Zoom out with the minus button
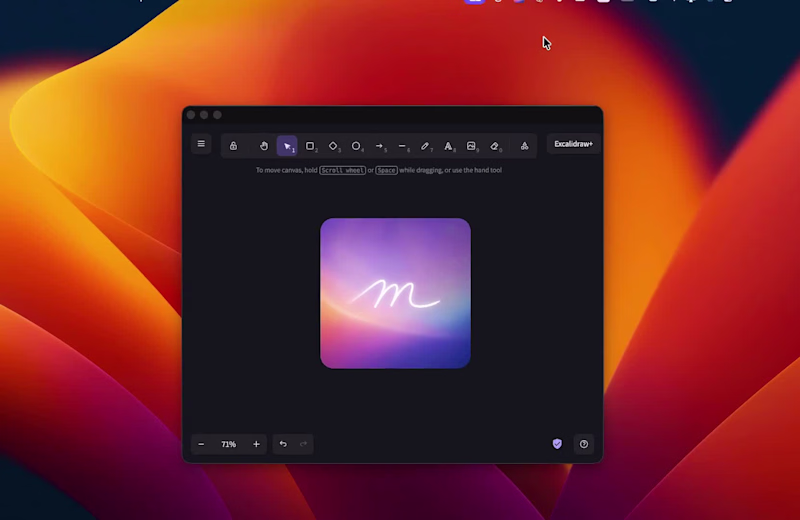Image resolution: width=800 pixels, height=520 pixels. pyautogui.click(x=201, y=444)
